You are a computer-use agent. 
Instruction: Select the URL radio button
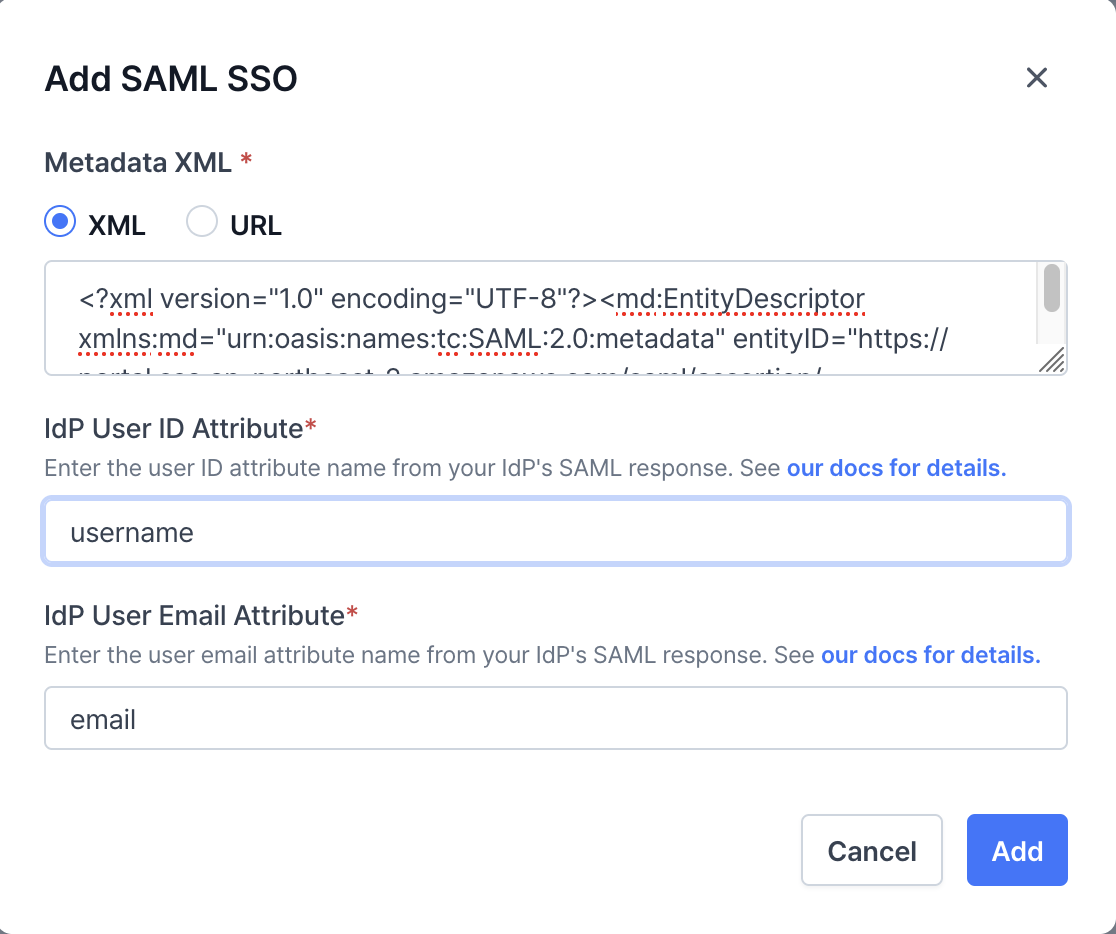[x=202, y=222]
